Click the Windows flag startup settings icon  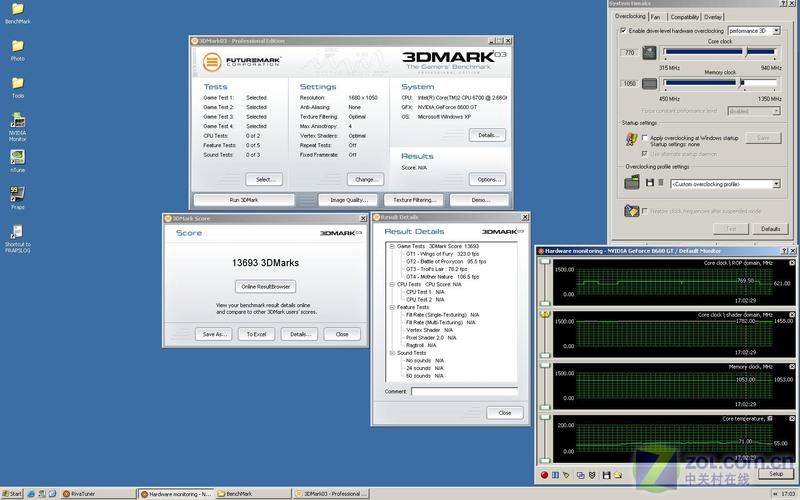coord(631,139)
